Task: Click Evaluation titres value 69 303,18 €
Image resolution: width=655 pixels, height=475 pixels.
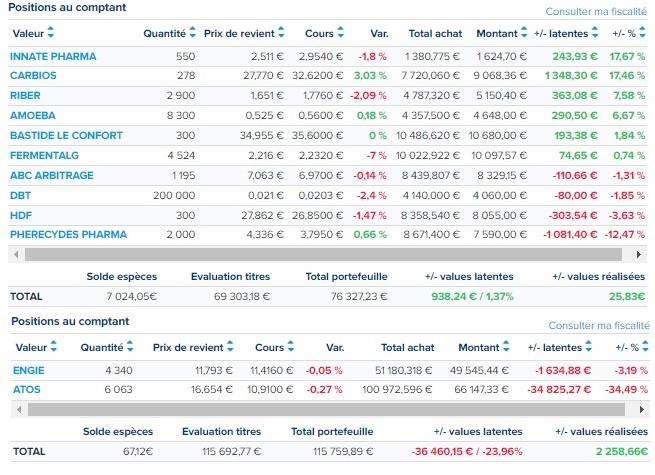Action: pos(242,297)
